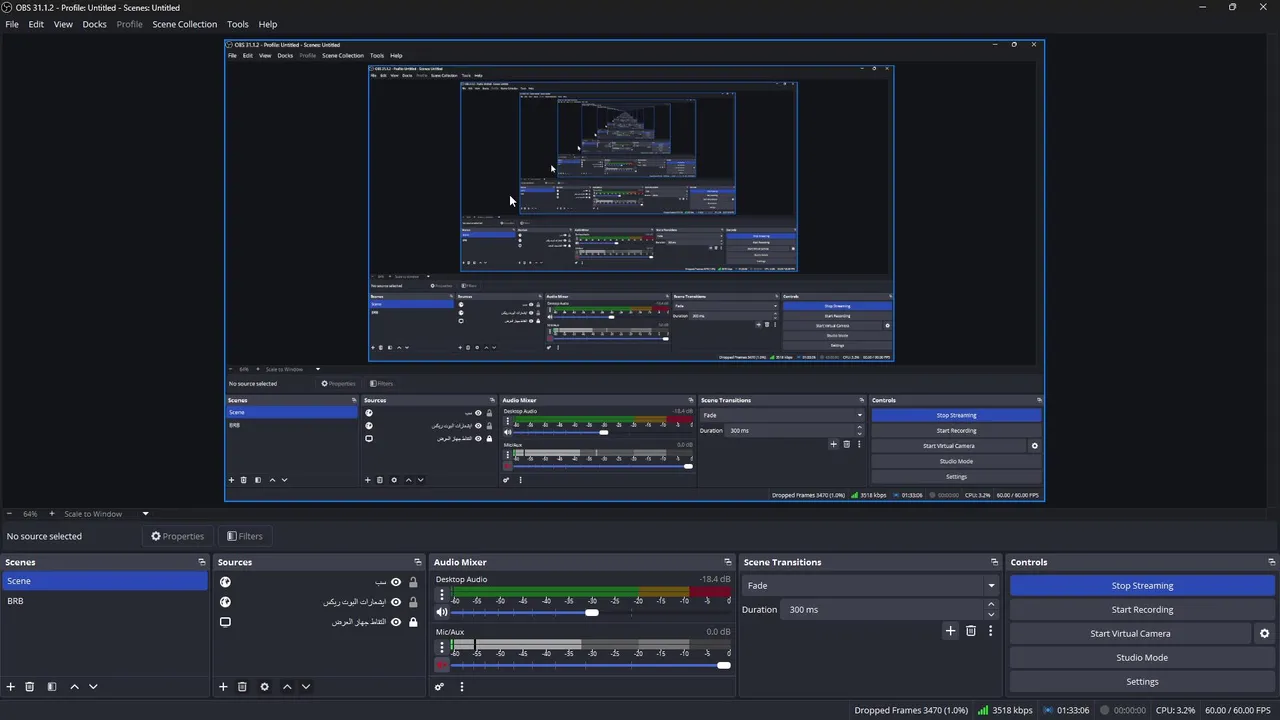
Task: Toggle lock on اشعارات البوت ريكس source
Action: pos(413,602)
